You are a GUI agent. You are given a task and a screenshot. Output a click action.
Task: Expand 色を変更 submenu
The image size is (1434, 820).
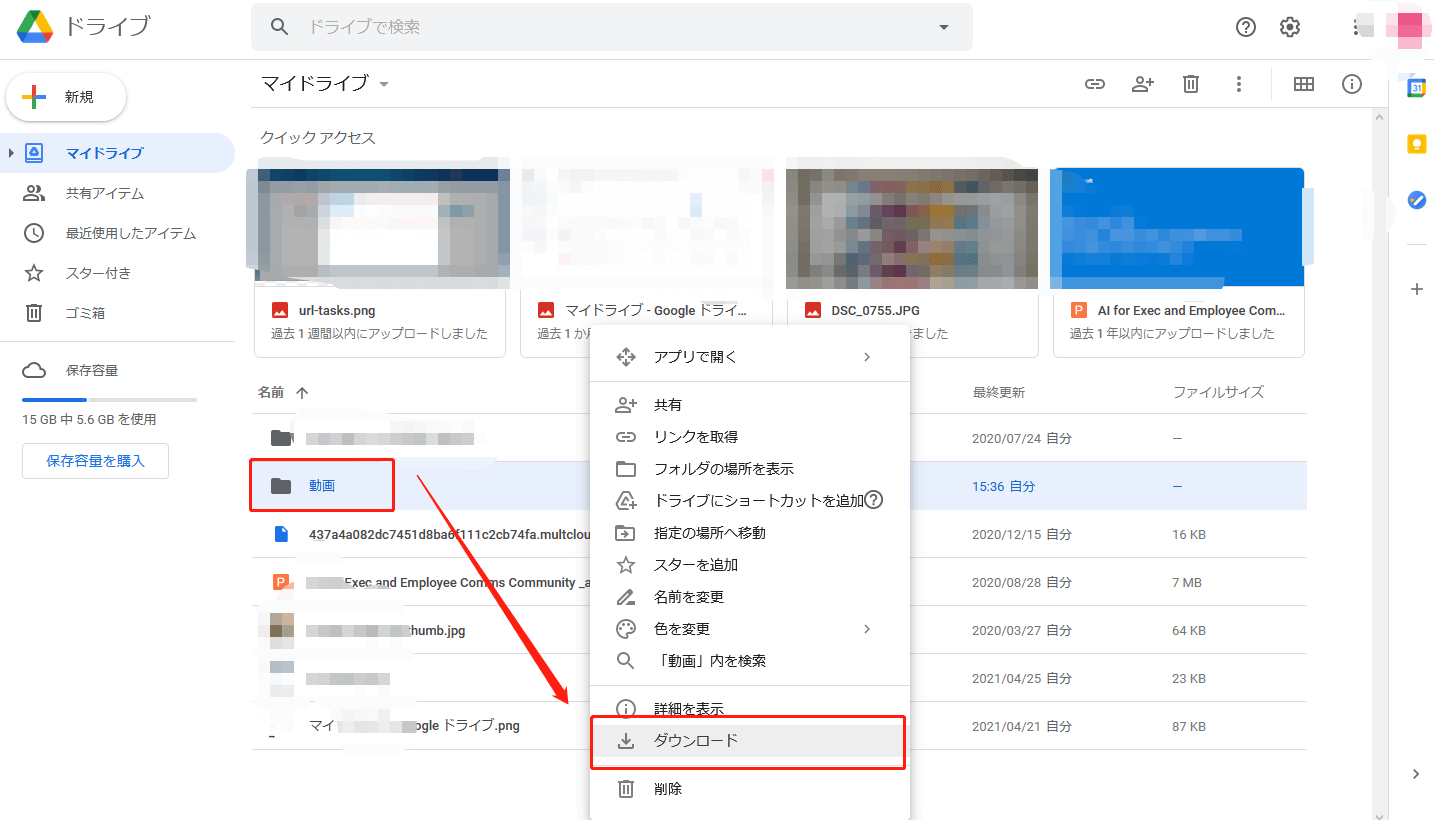tap(867, 629)
